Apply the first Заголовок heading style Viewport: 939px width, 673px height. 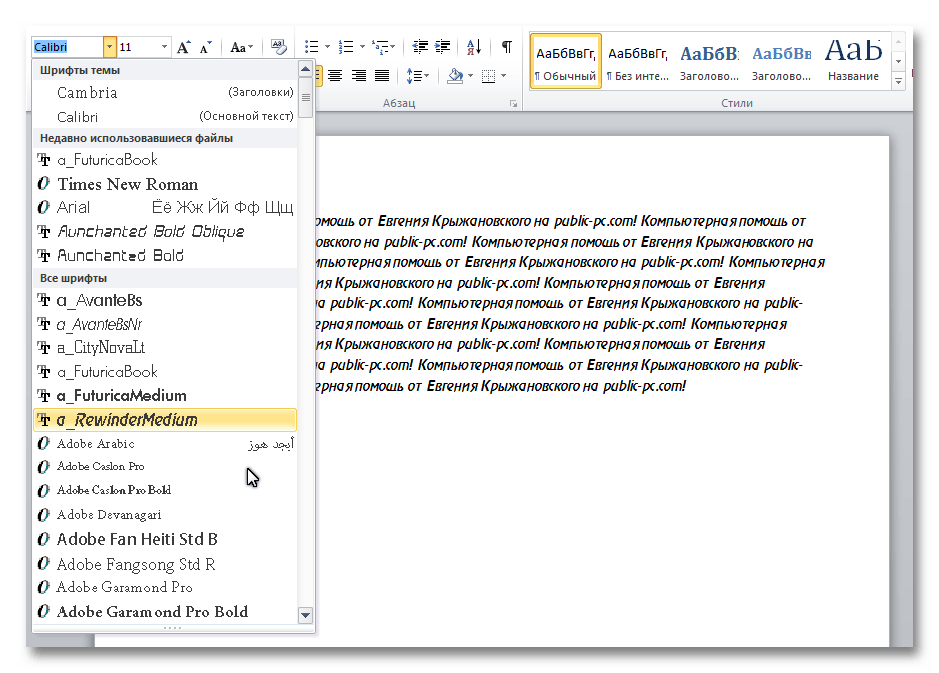[x=709, y=61]
